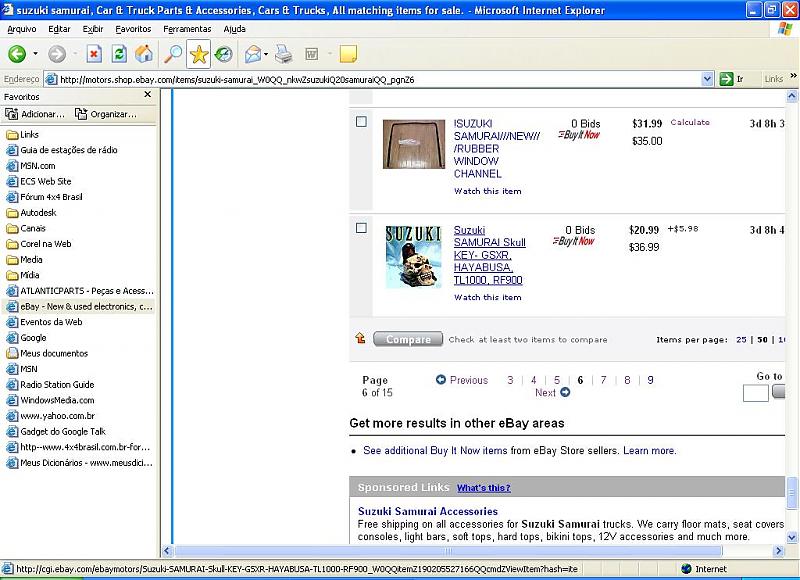Click the vertical scrollbar down arrow
Image resolution: width=800 pixels, height=580 pixels.
coord(791,537)
